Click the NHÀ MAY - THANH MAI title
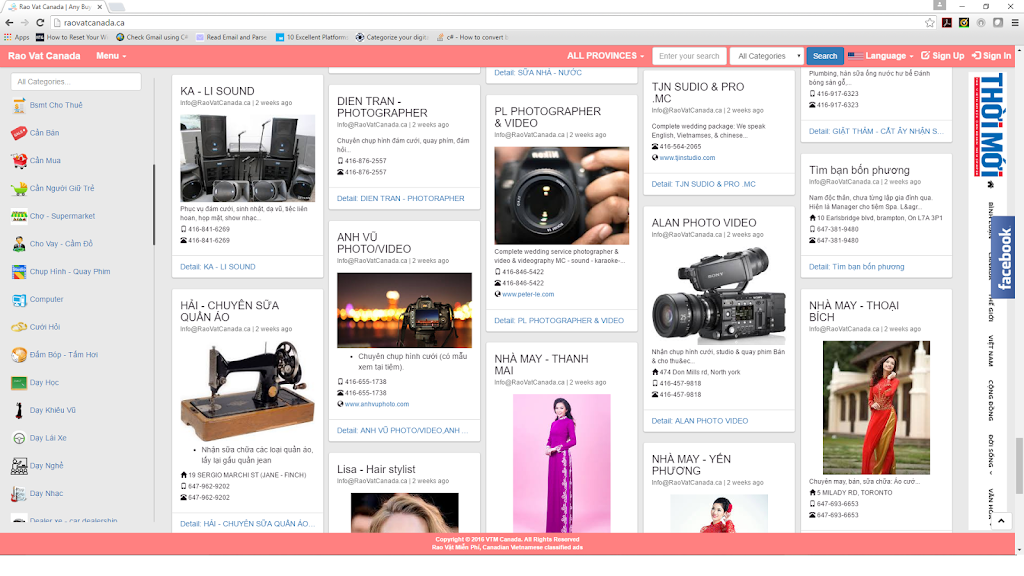1024x576 pixels. [x=541, y=364]
